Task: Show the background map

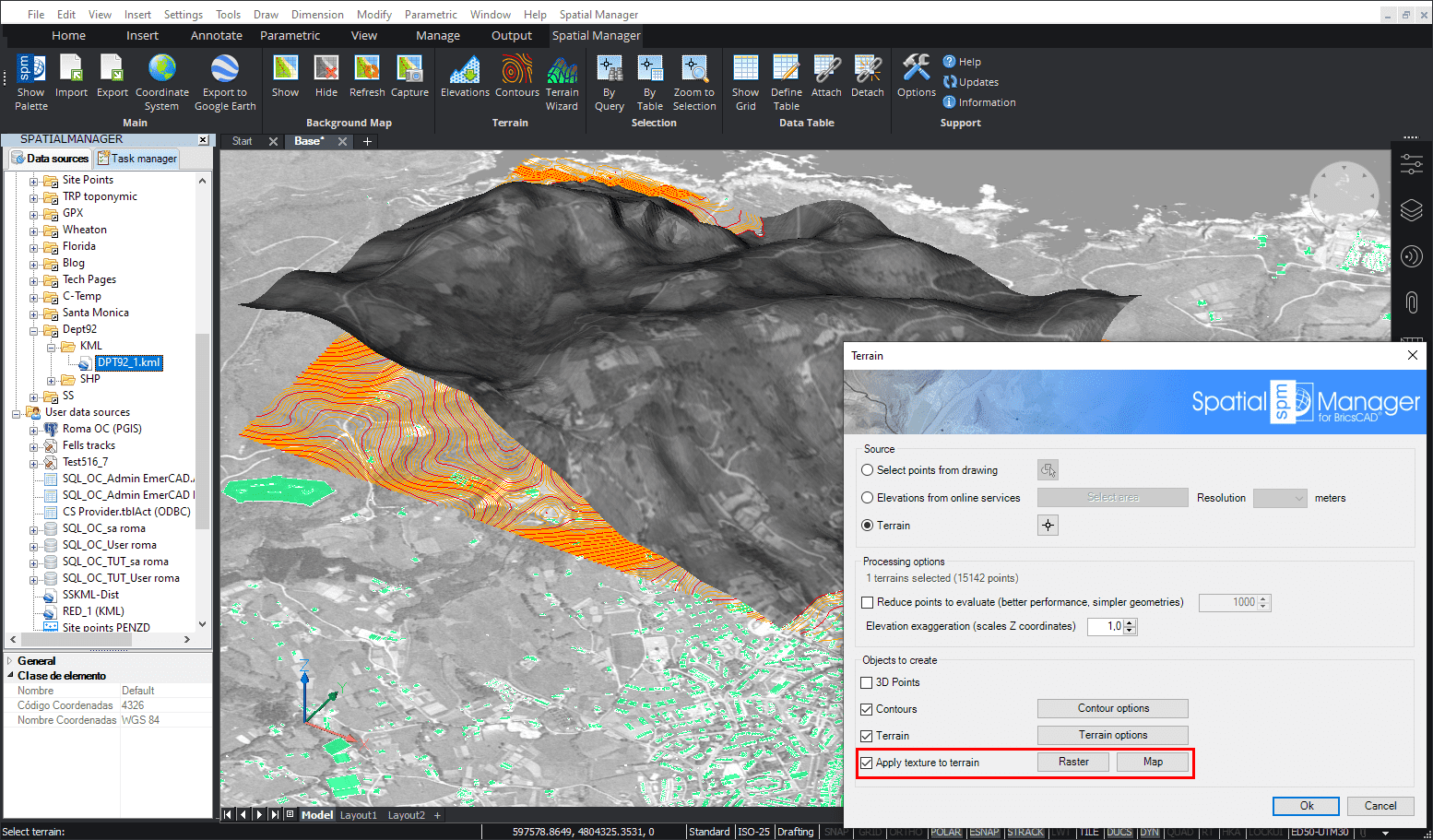Action: (x=285, y=77)
